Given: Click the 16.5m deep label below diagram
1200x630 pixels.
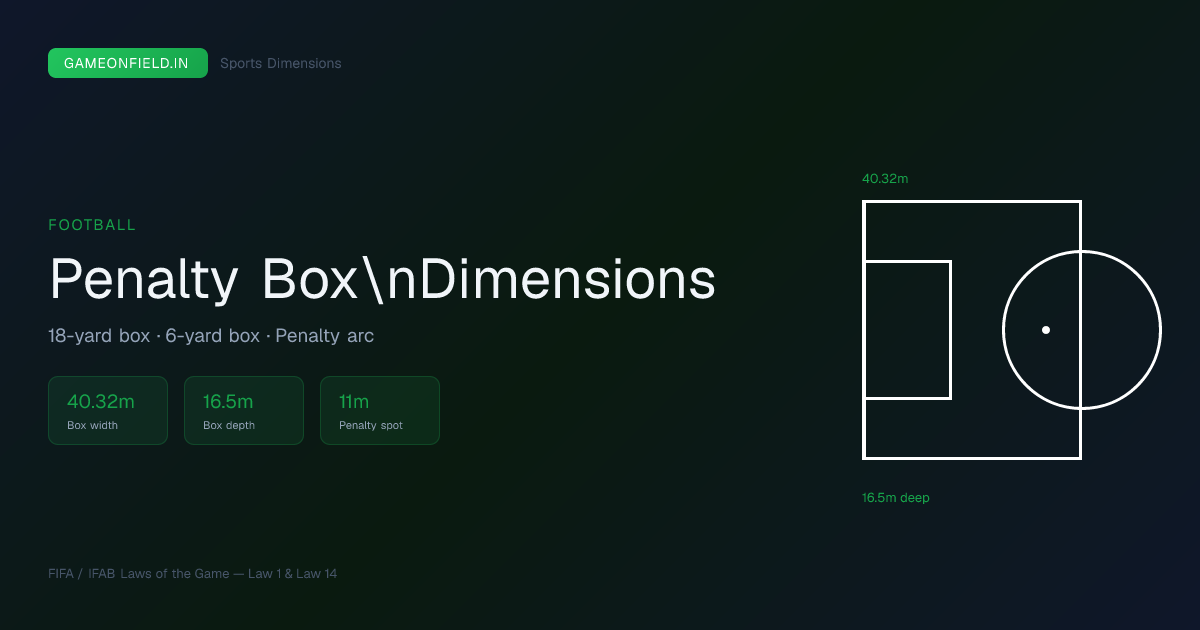Looking at the screenshot, I should [896, 497].
